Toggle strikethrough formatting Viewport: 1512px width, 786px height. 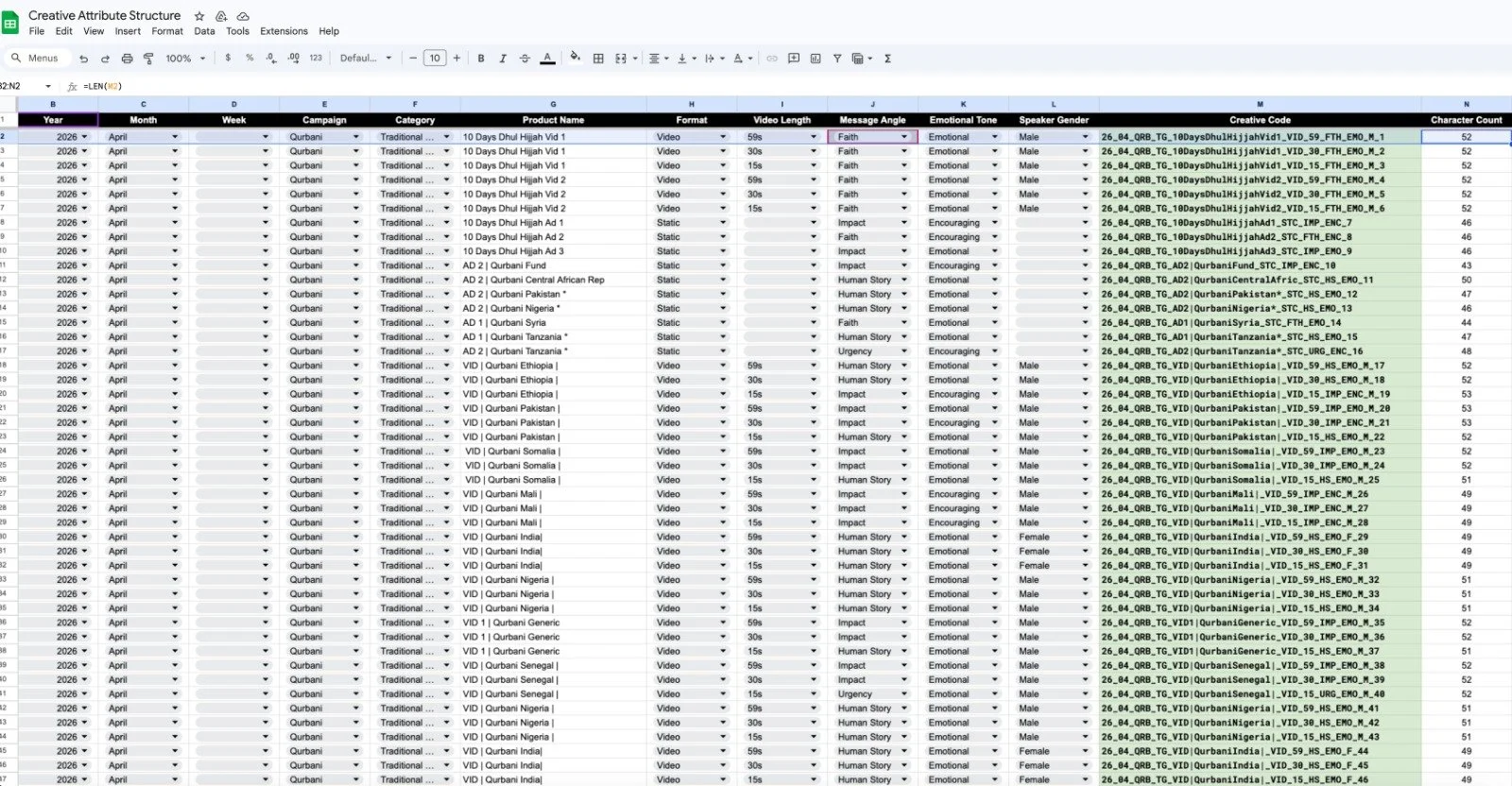point(524,59)
